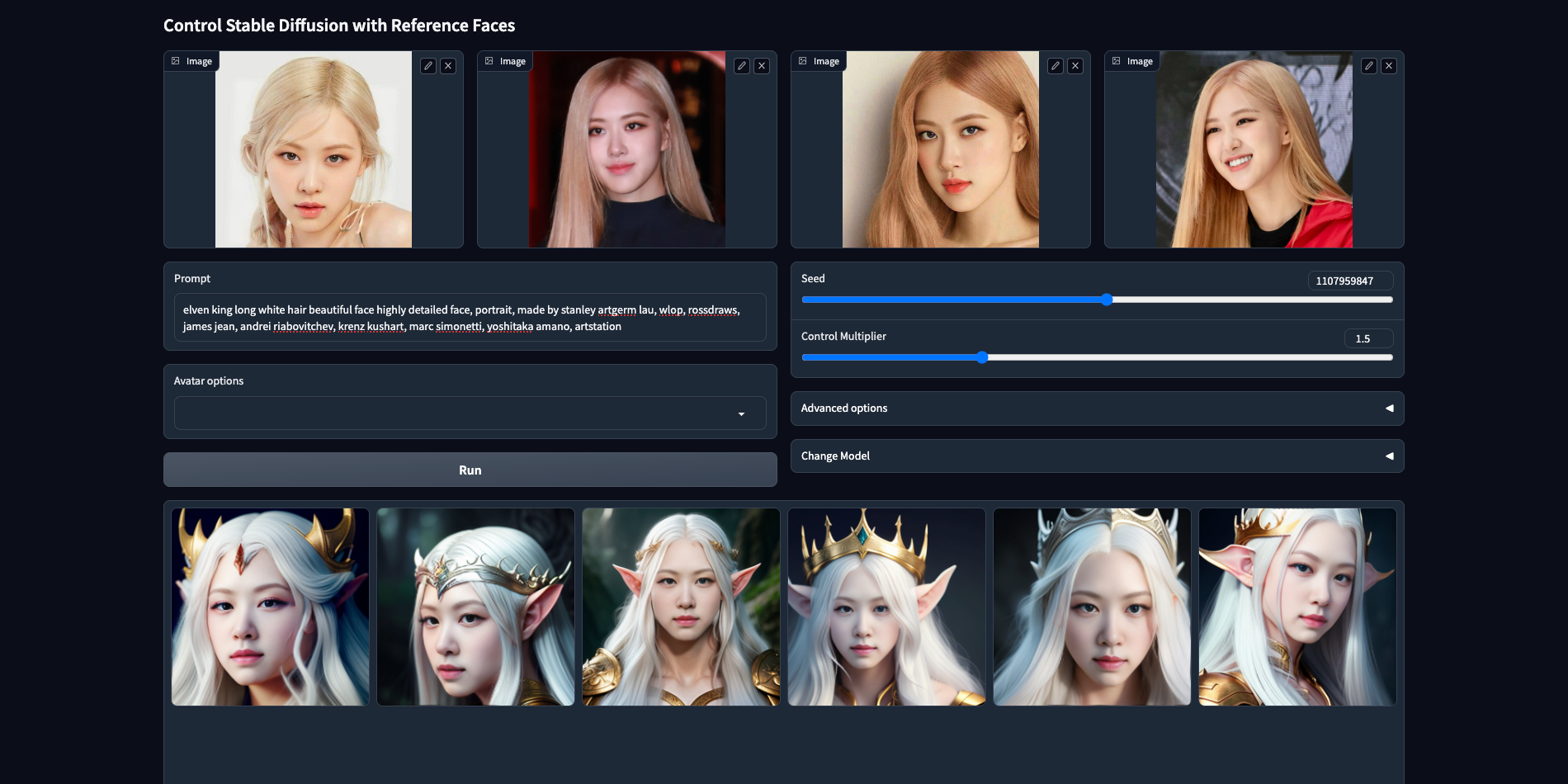Click the first reference face photo
Image resolution: width=1568 pixels, height=784 pixels.
pos(314,149)
